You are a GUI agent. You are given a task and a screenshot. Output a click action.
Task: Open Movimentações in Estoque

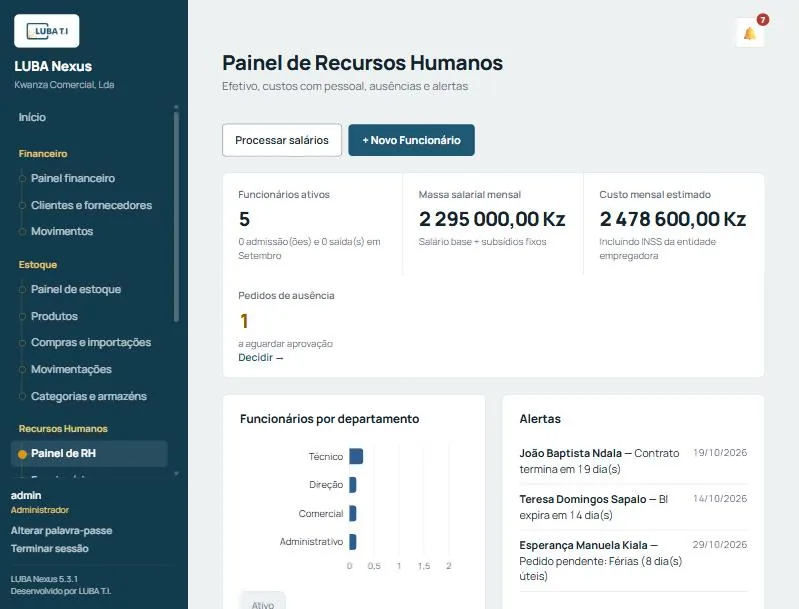pos(71,369)
